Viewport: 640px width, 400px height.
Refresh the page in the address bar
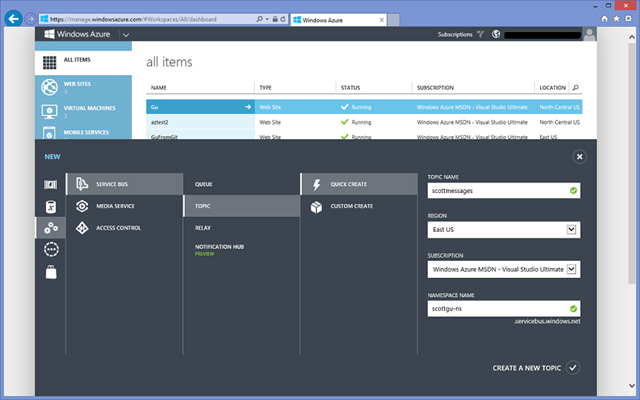283,19
